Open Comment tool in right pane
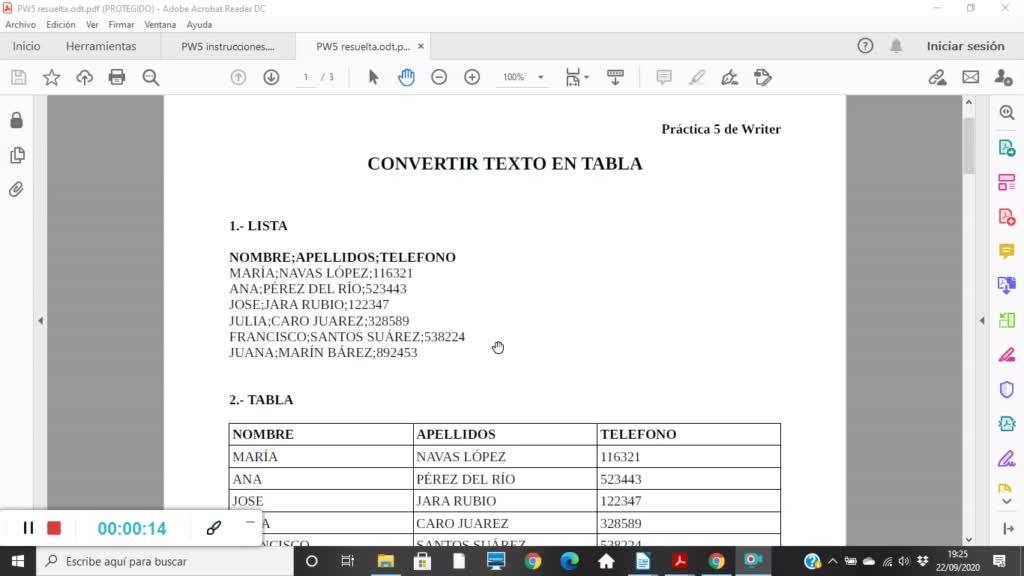The height and width of the screenshot is (576, 1024). point(1006,251)
